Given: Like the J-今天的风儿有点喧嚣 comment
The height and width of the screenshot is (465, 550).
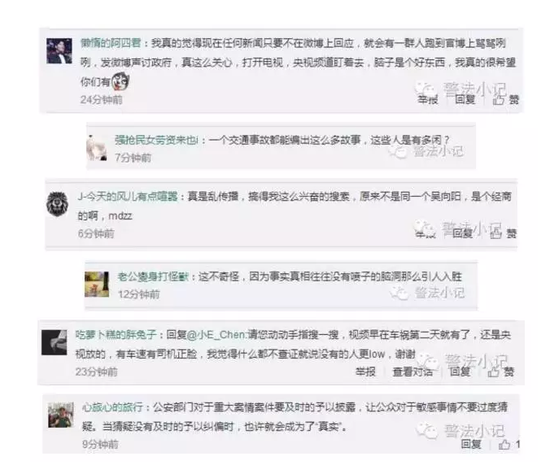Looking at the screenshot, I should (503, 233).
